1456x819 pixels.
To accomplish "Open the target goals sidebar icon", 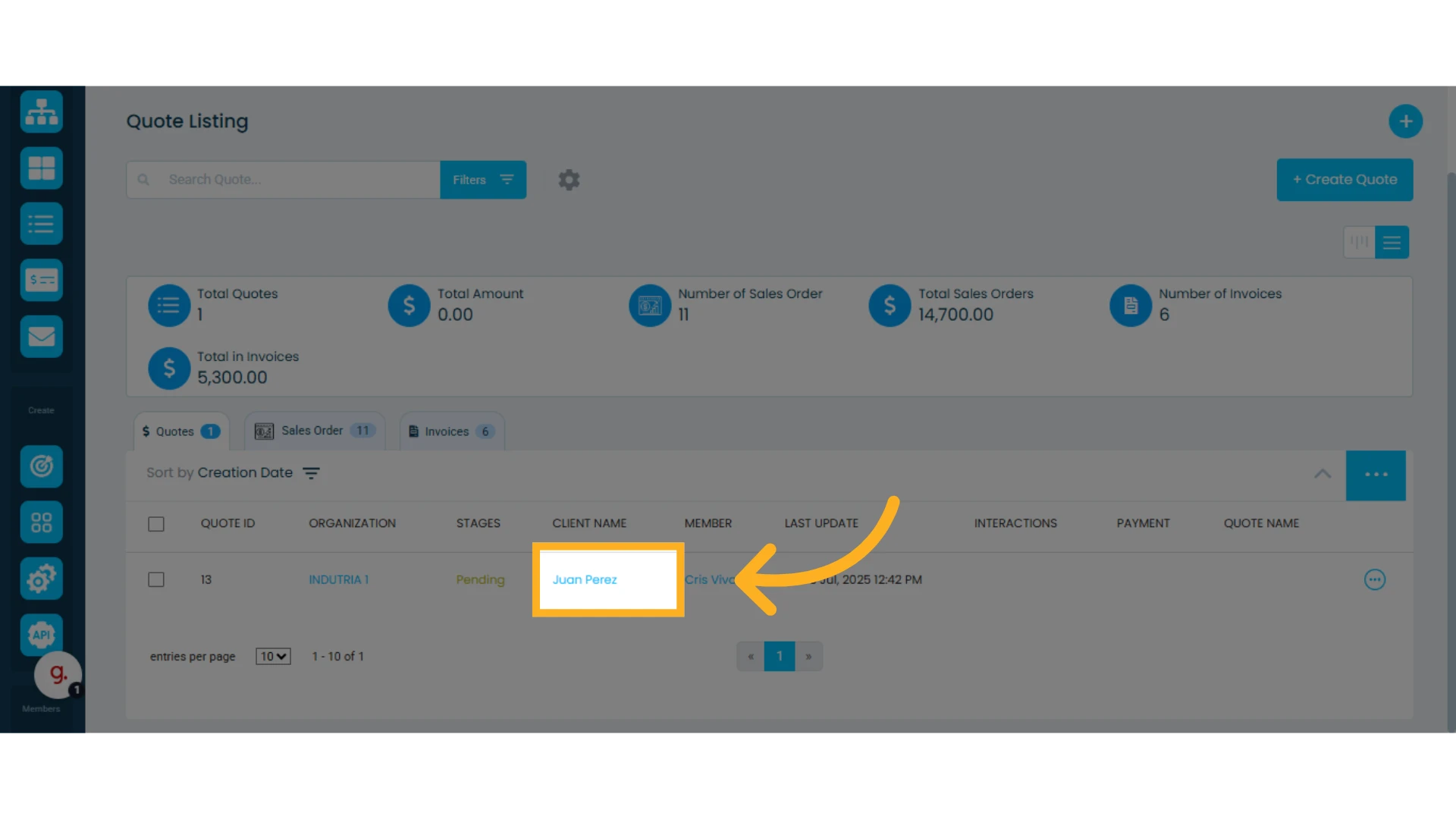I will tap(42, 466).
